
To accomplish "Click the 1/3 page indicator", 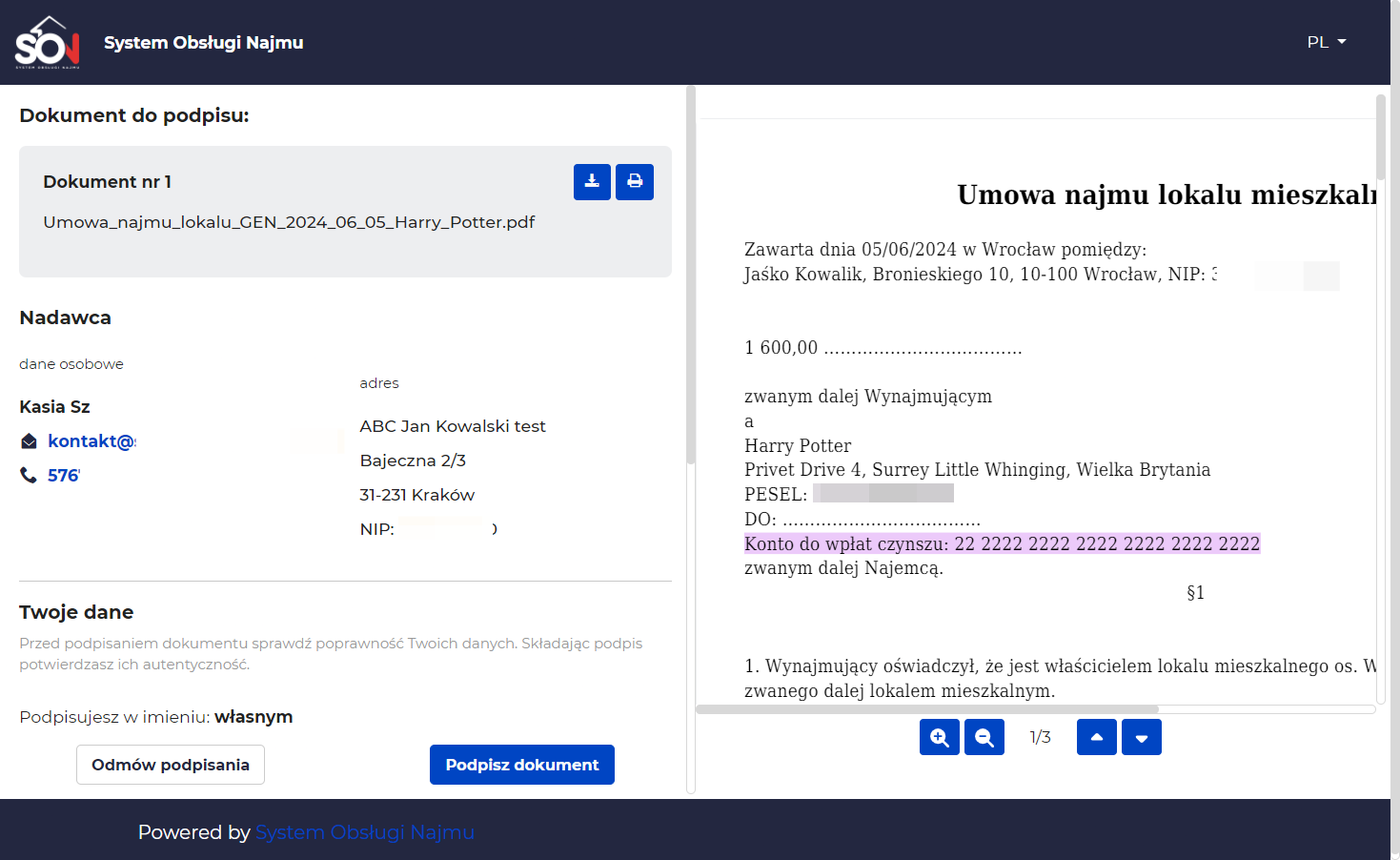I will click(1041, 737).
